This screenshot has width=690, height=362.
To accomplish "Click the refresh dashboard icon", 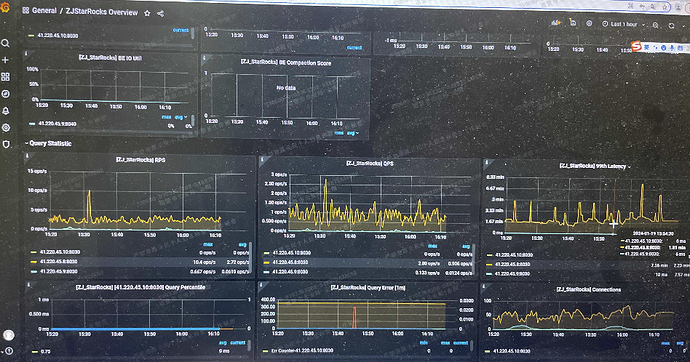I will [671, 26].
